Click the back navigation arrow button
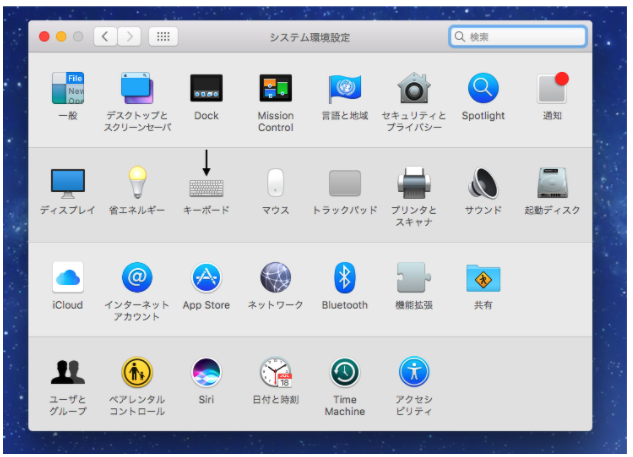This screenshot has width=633, height=457. point(106,37)
